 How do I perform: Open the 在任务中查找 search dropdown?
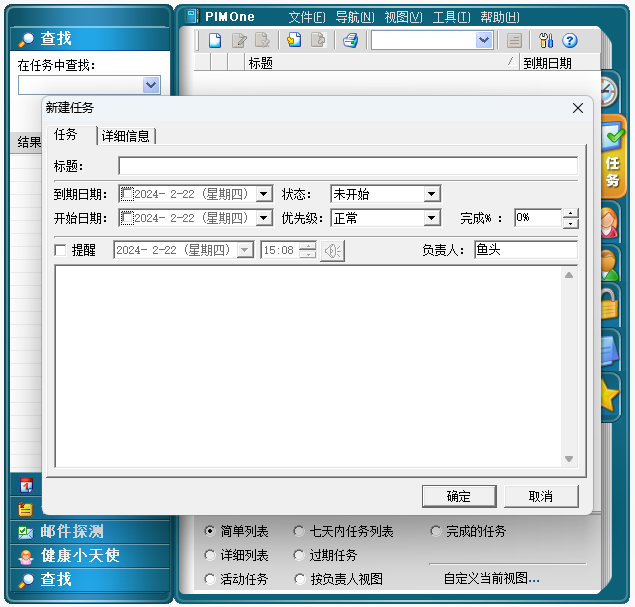click(x=151, y=85)
